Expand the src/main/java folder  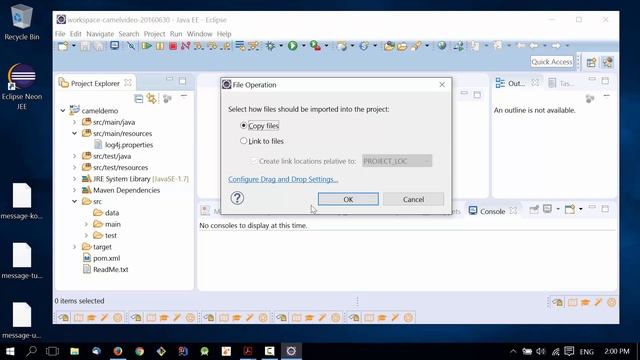pyautogui.click(x=74, y=122)
